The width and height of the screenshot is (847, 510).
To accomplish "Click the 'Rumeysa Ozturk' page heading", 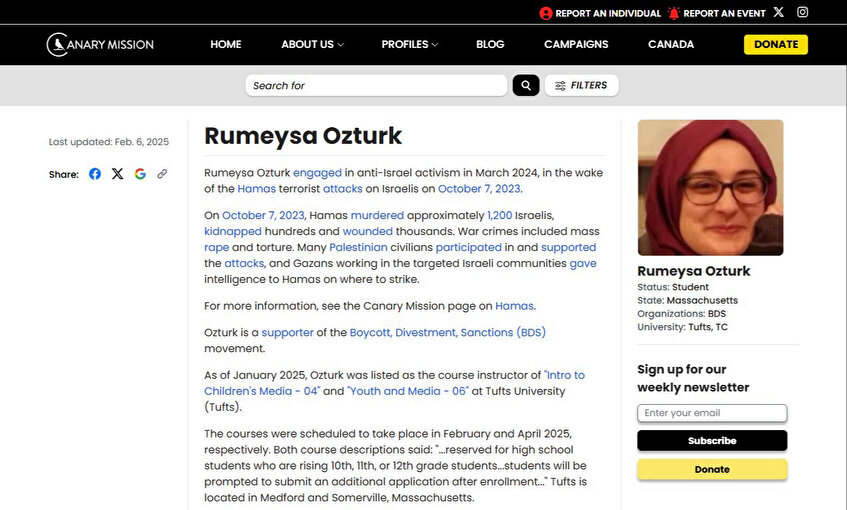I will (x=303, y=136).
